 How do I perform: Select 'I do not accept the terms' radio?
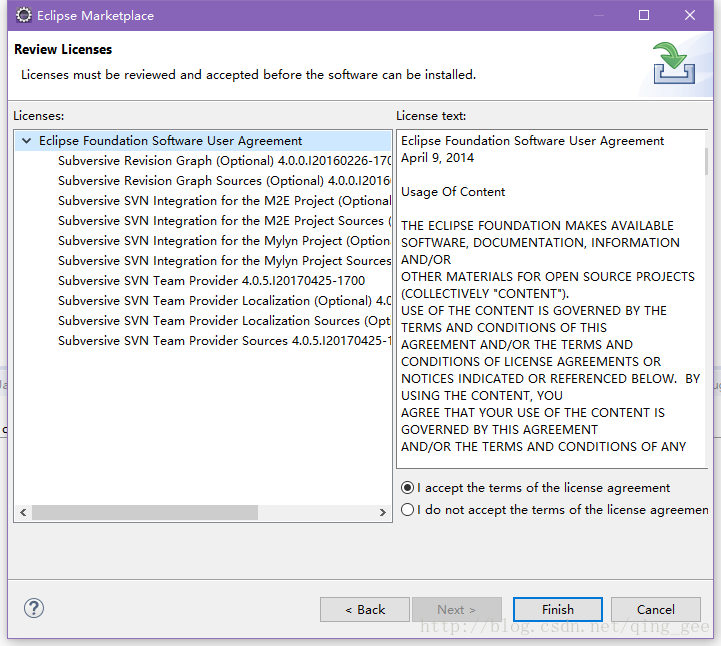point(407,509)
